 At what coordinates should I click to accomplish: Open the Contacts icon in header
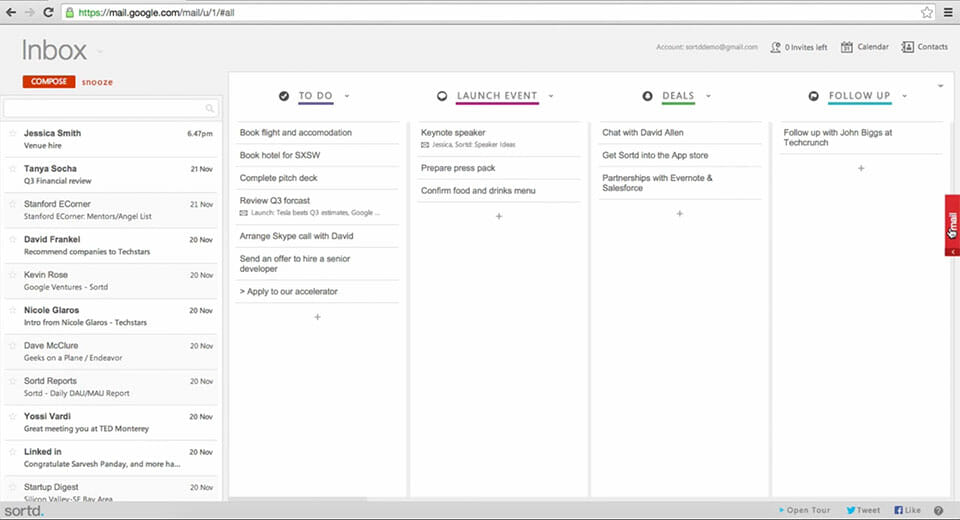click(x=908, y=47)
